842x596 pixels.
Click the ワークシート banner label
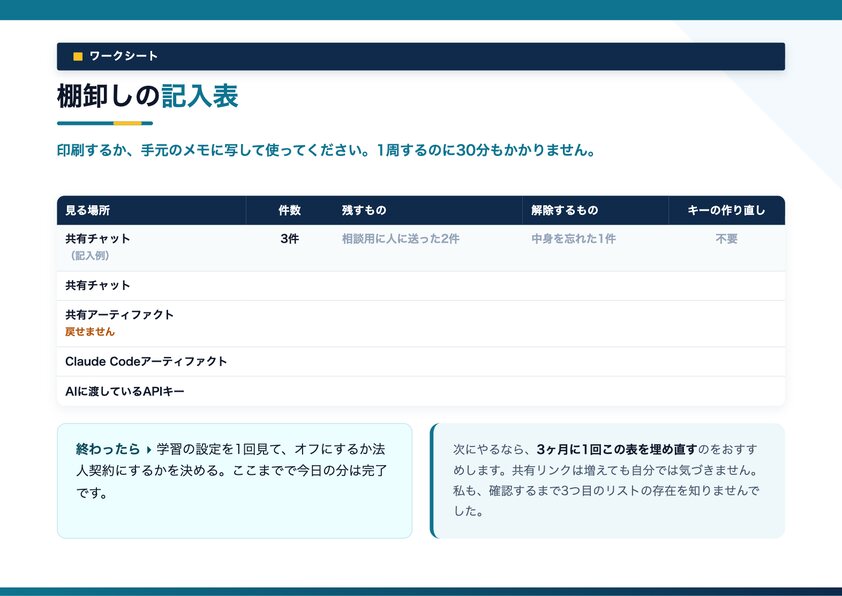coord(124,56)
